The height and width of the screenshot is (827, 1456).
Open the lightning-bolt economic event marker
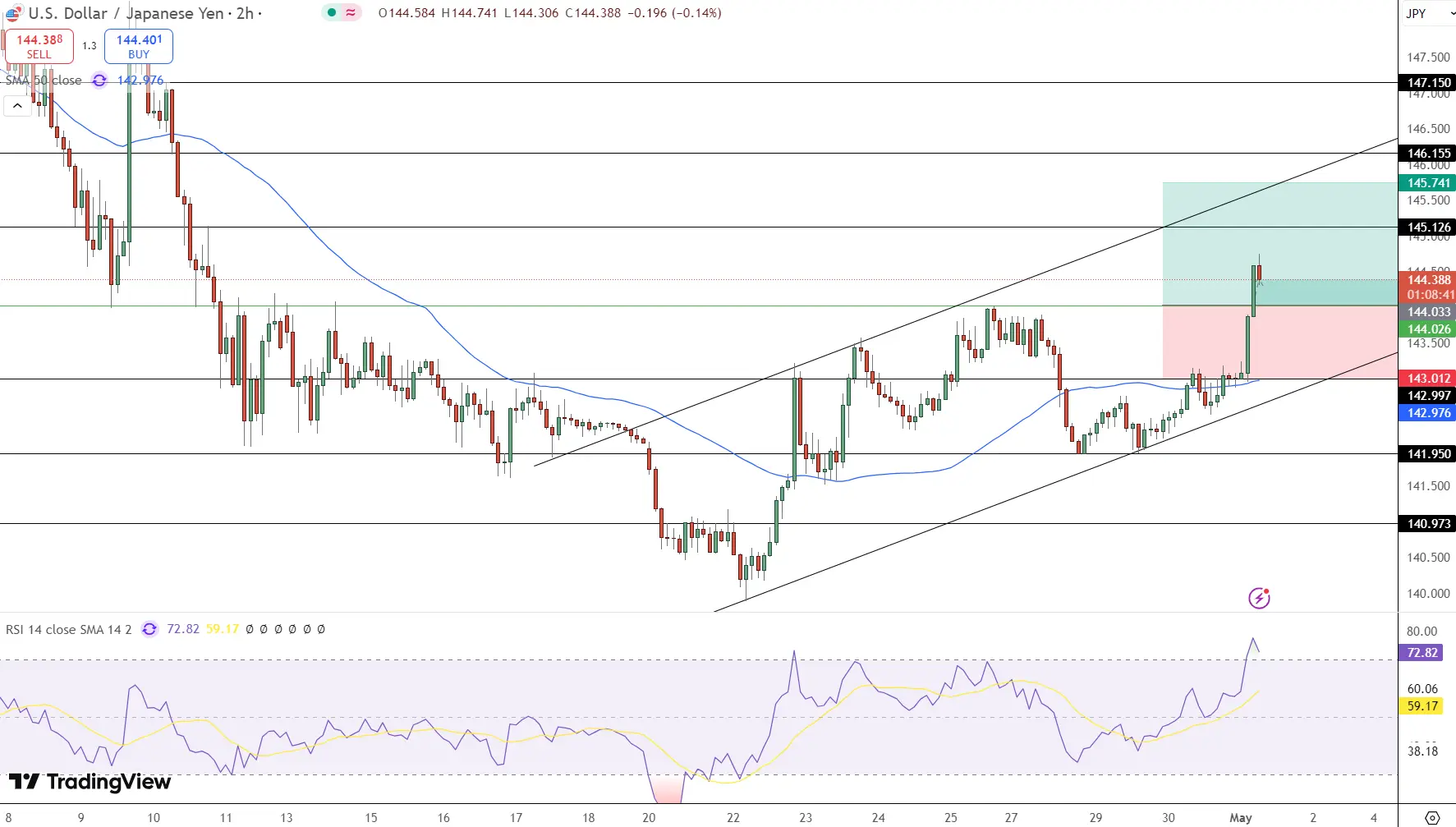[1259, 598]
